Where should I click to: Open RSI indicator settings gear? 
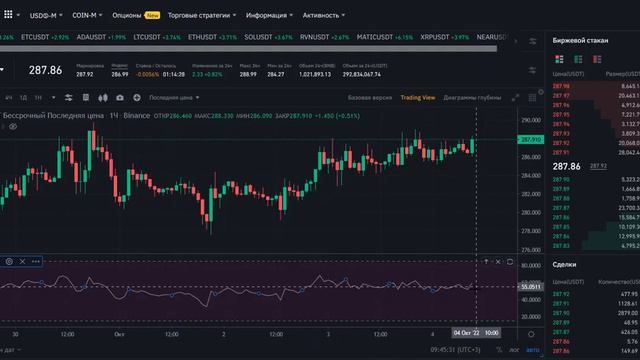(9, 262)
